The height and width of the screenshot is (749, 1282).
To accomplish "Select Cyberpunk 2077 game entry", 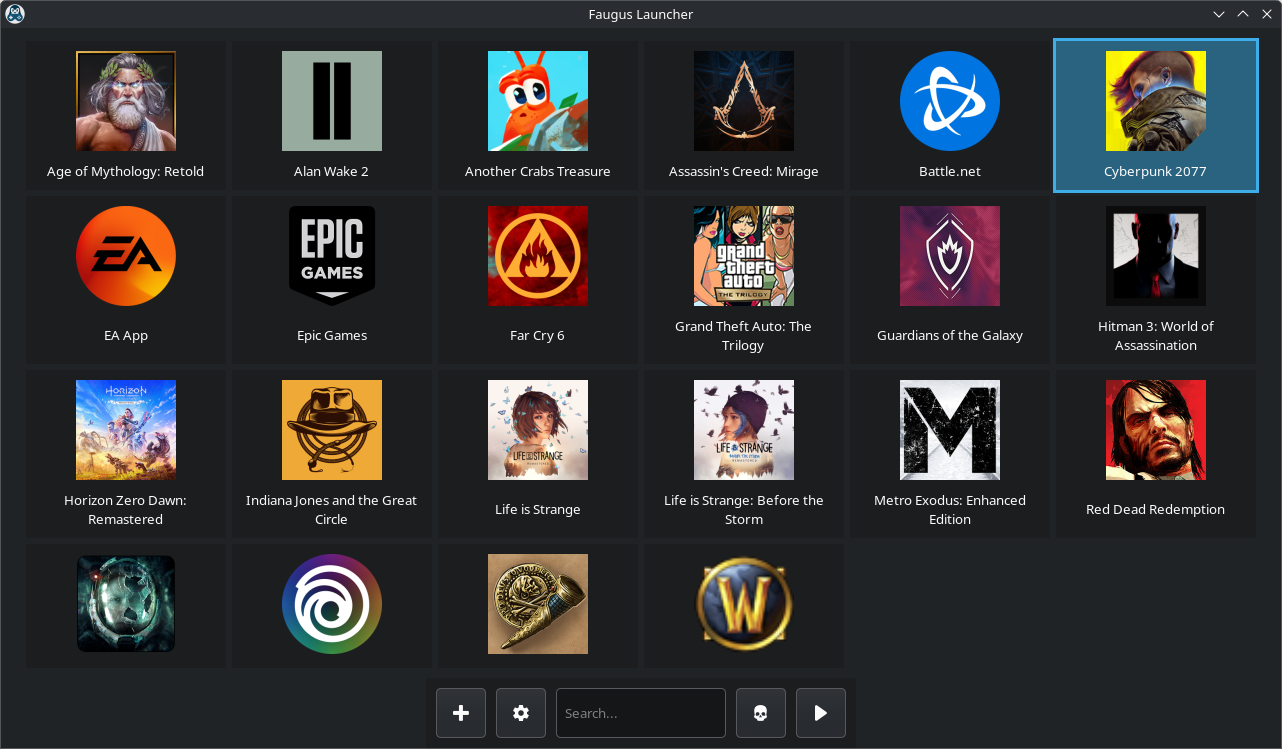I will 1155,115.
